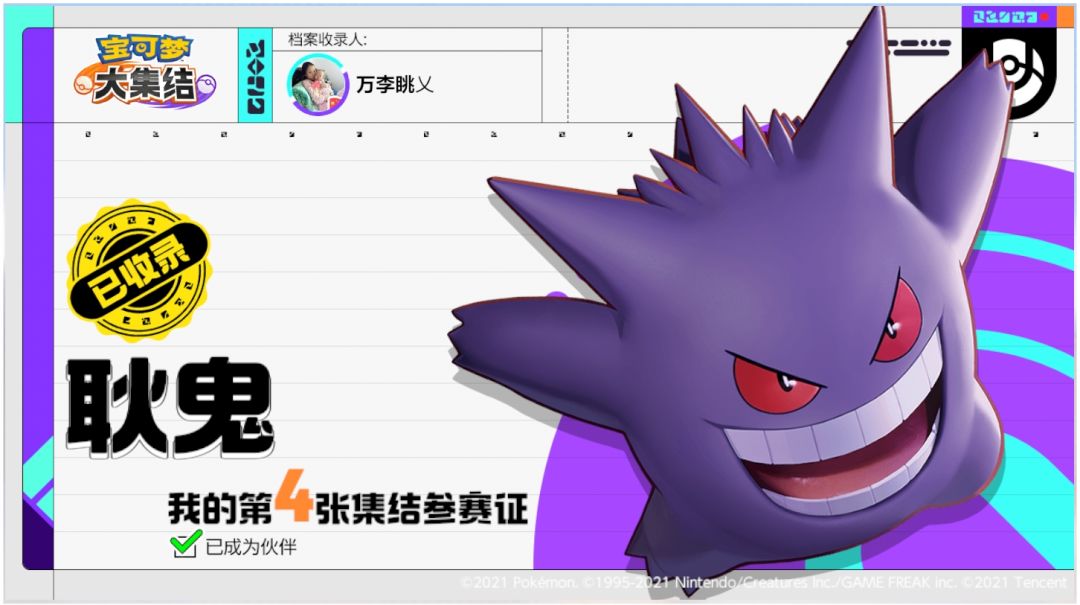Click the yellow 已收录 stamp badge
Screen dimensions: 1080x605
(x=140, y=271)
